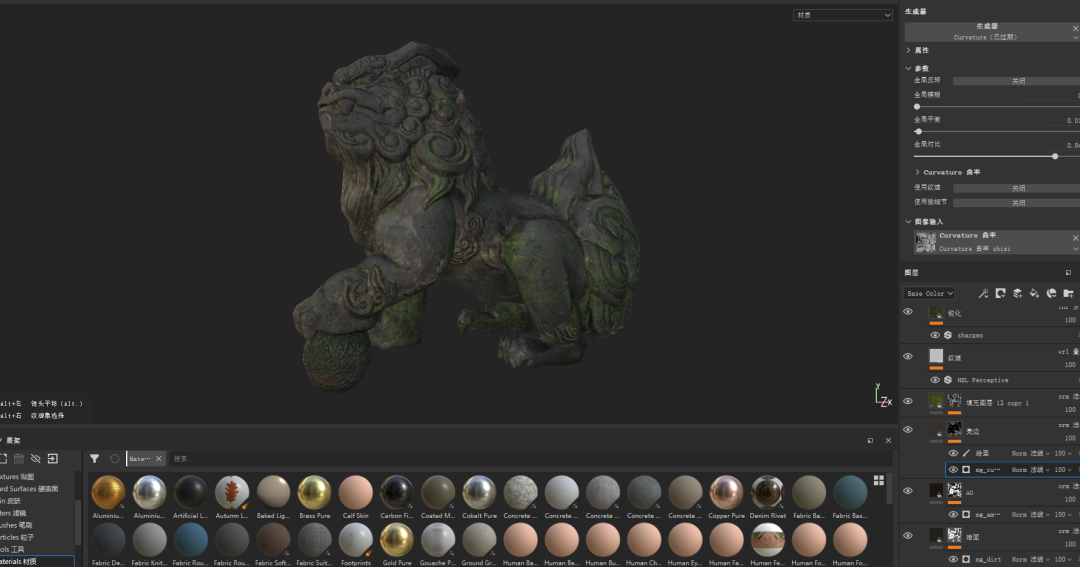Click the add paint layer icon

click(x=1017, y=293)
